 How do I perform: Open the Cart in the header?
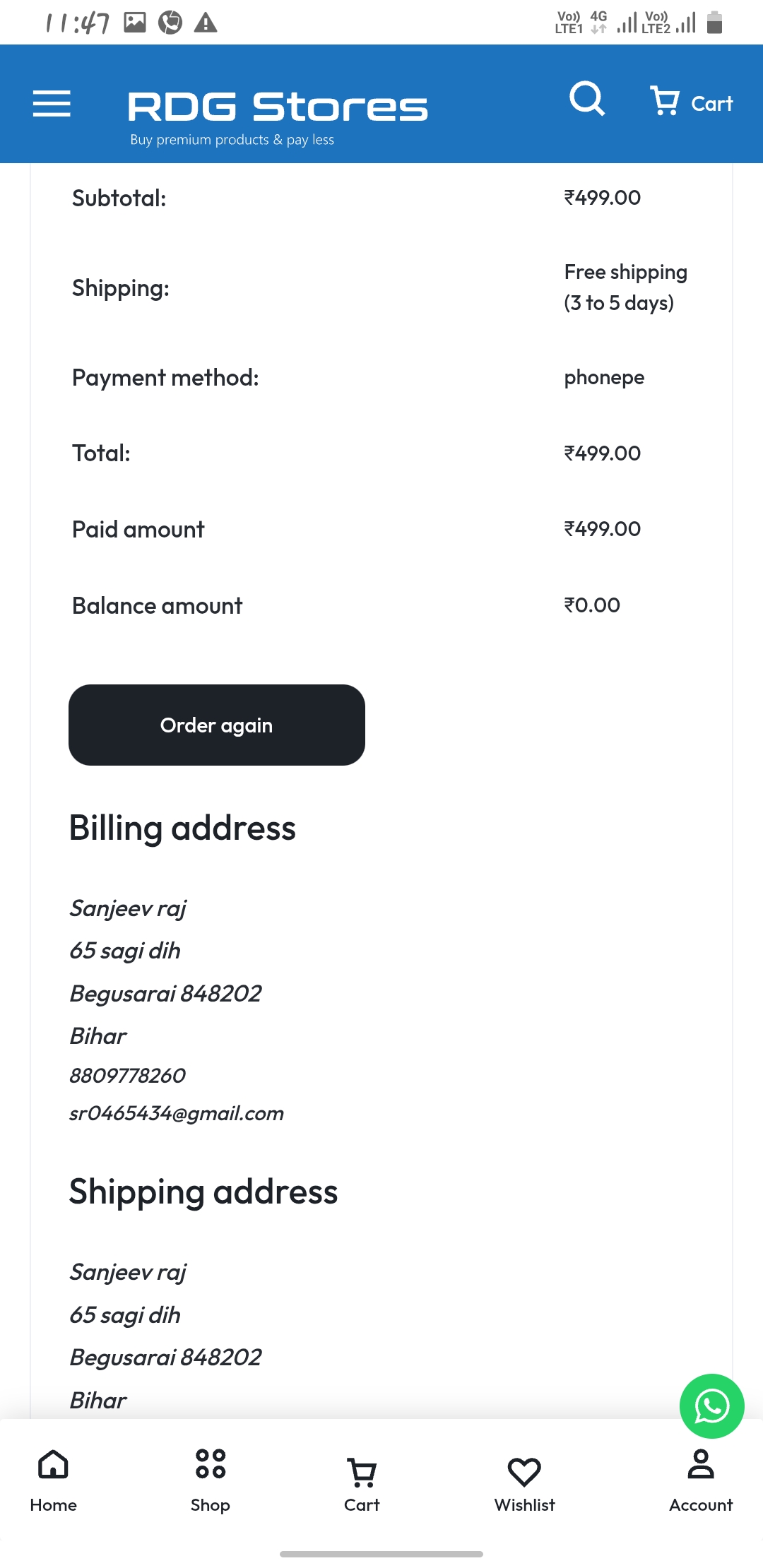point(691,102)
